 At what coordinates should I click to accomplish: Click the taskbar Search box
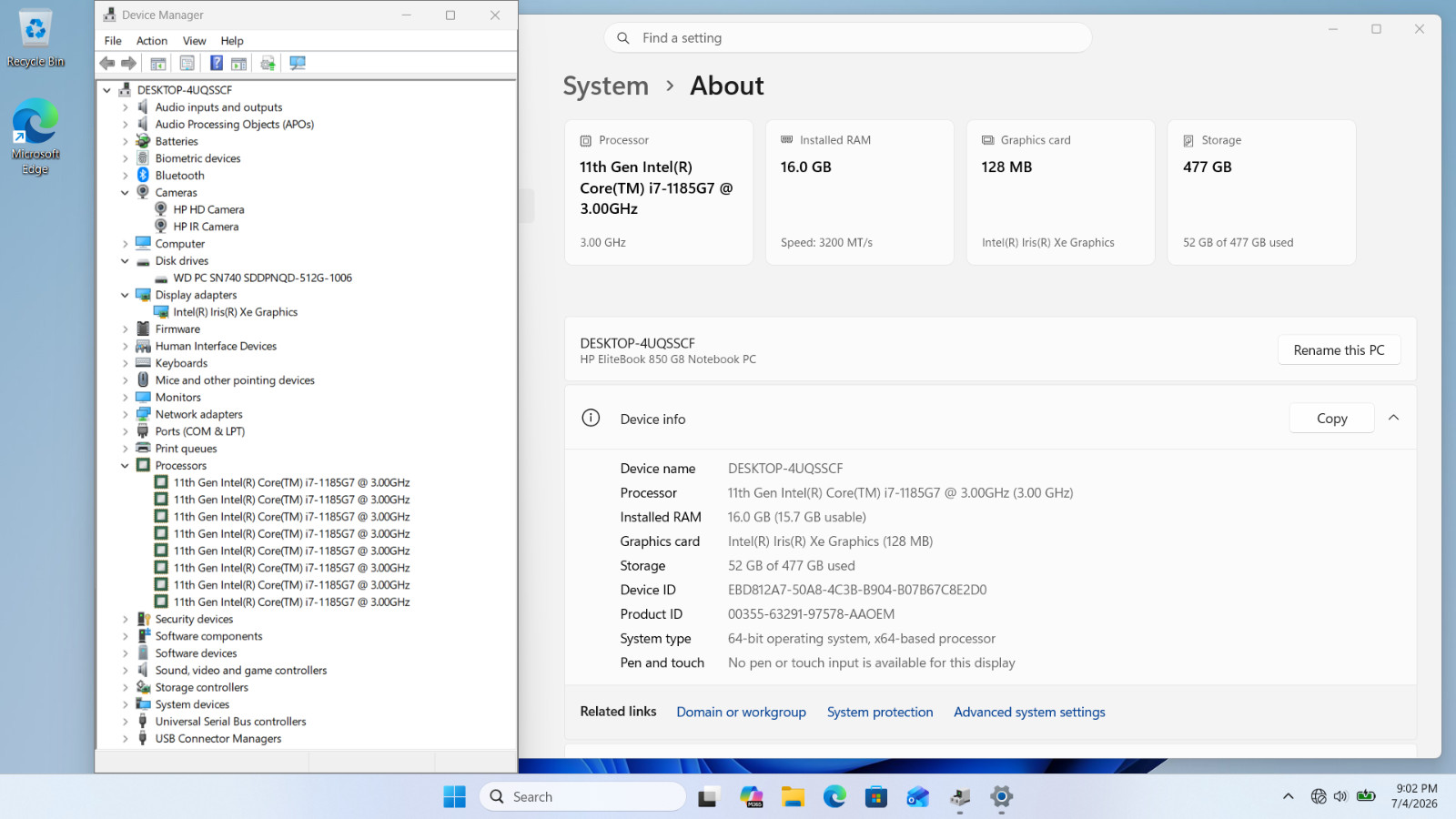(x=582, y=797)
